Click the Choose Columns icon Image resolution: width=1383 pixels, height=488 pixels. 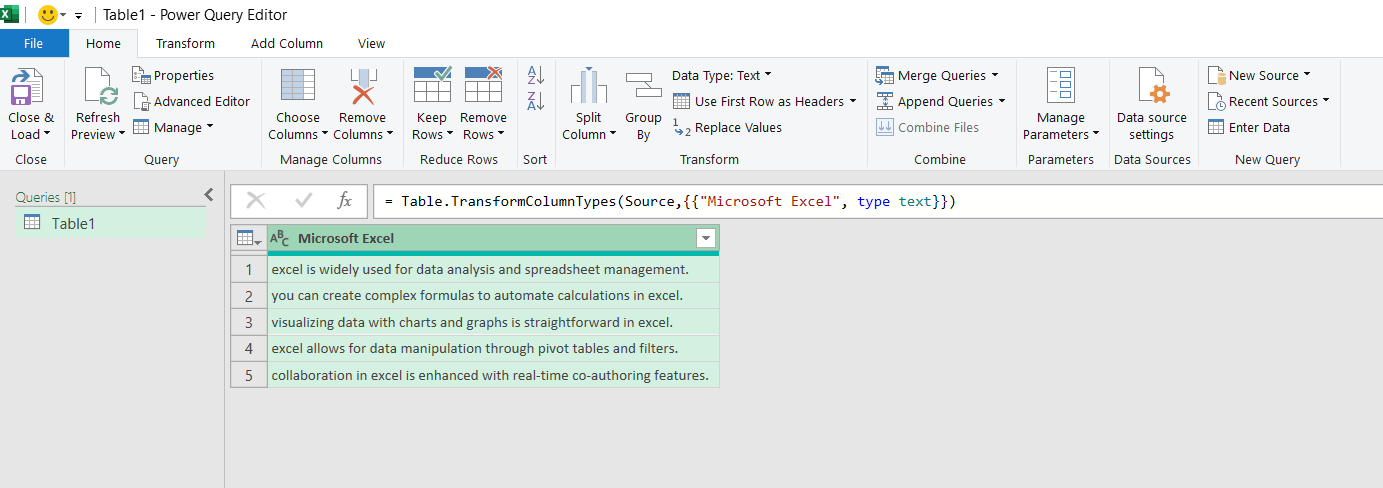click(298, 86)
